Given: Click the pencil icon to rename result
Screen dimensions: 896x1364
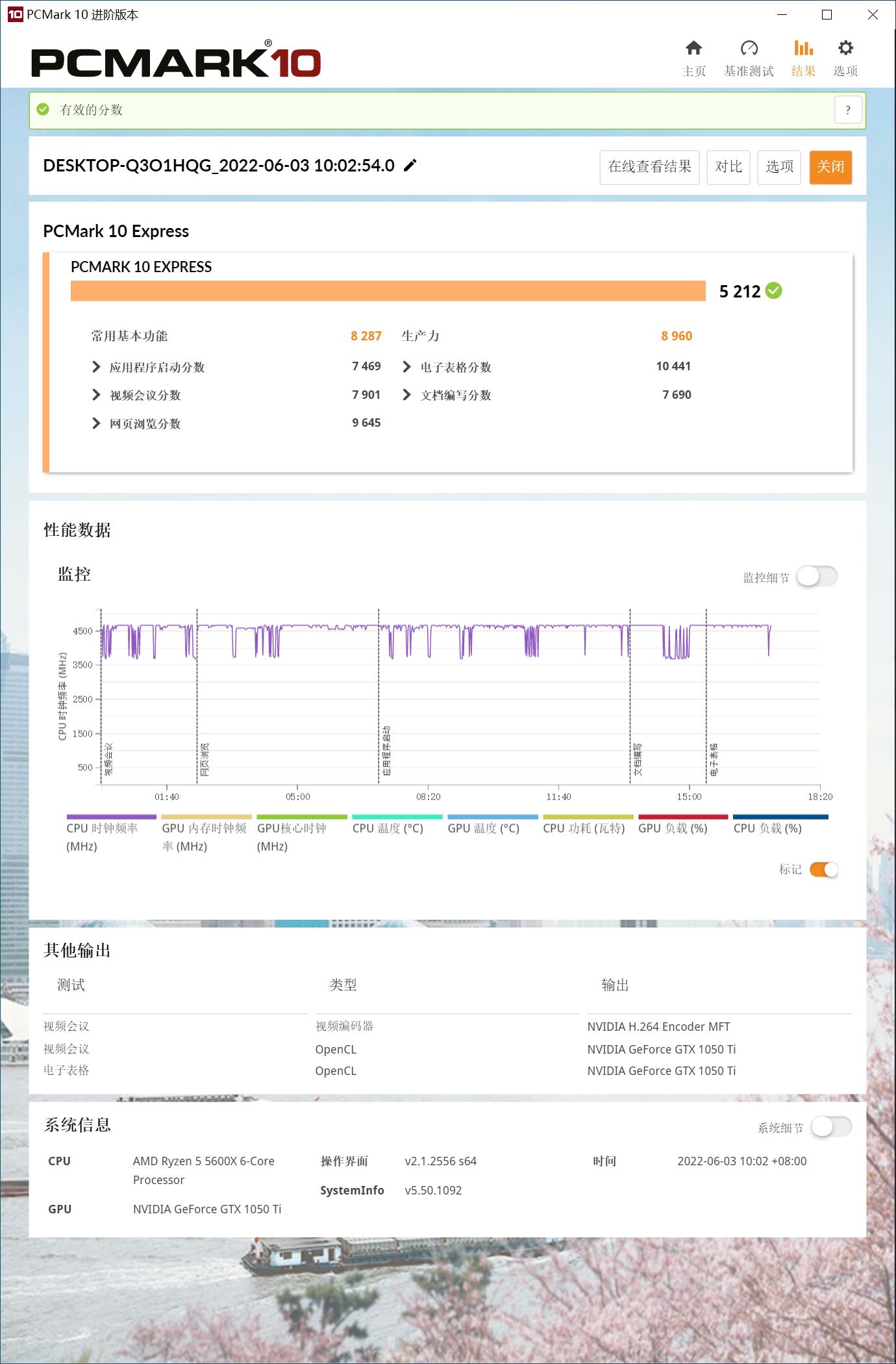Looking at the screenshot, I should click(x=410, y=166).
